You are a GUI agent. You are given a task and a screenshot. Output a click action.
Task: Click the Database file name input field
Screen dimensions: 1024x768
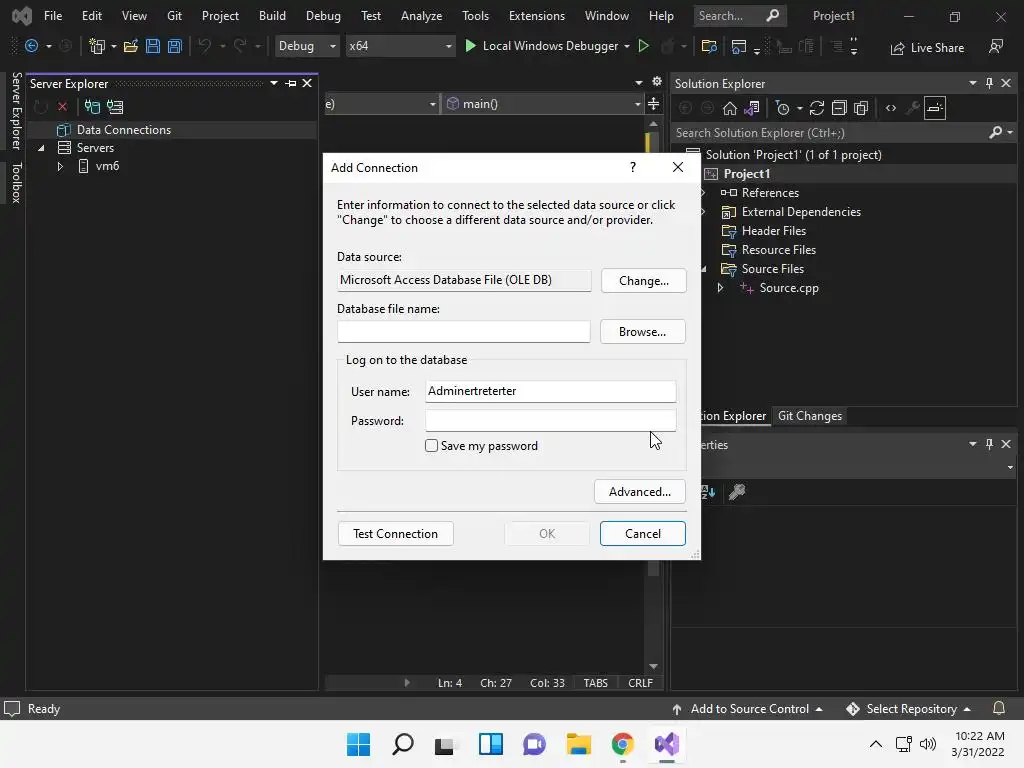[x=464, y=332]
